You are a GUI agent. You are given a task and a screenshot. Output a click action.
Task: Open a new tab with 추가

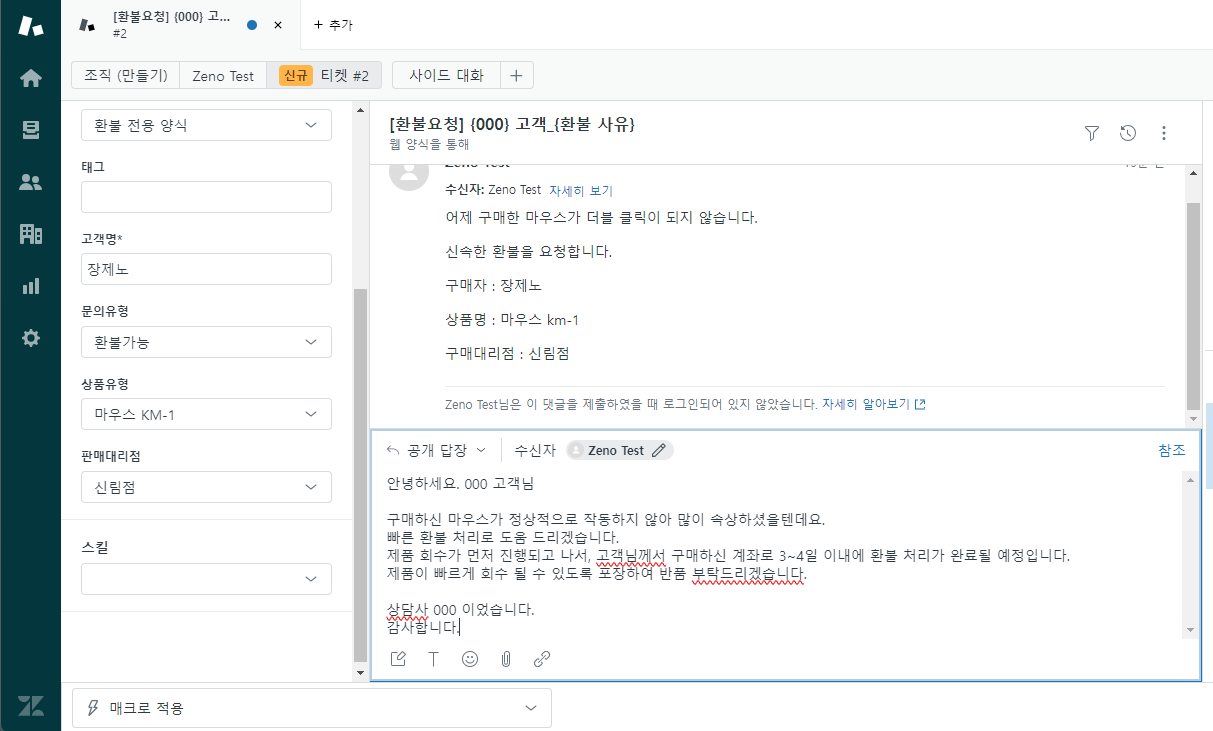(x=334, y=25)
